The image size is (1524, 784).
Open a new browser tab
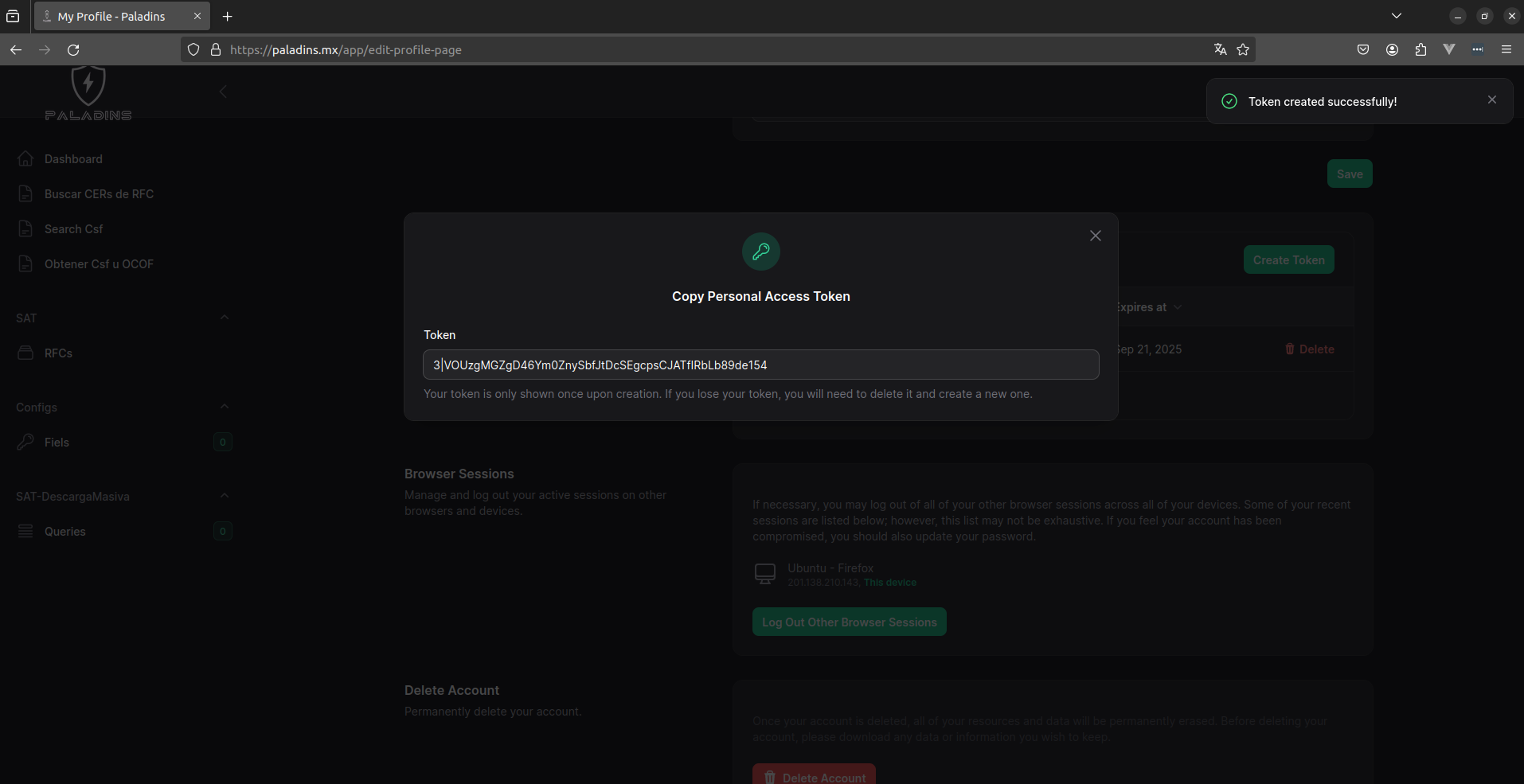[228, 16]
